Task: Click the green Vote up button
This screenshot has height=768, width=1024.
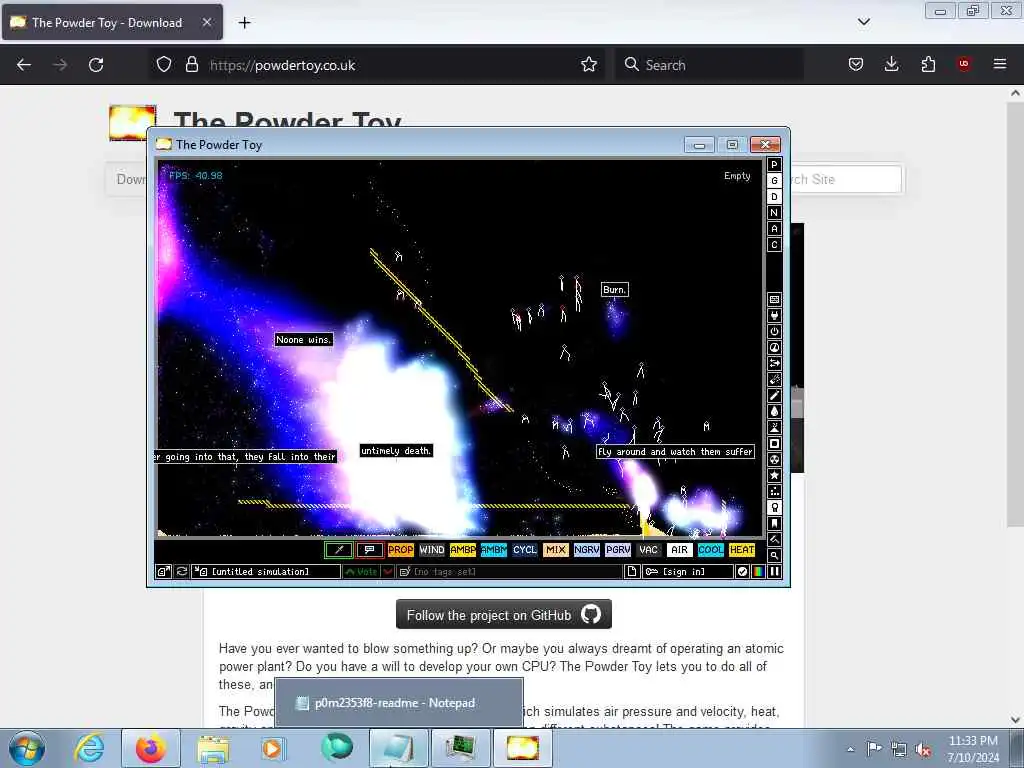Action: (x=362, y=571)
